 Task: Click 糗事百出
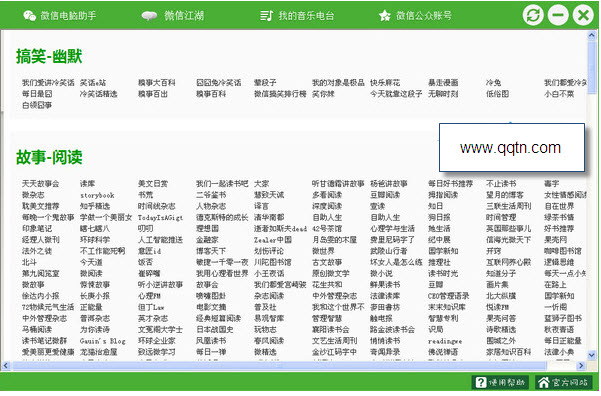tap(153, 94)
